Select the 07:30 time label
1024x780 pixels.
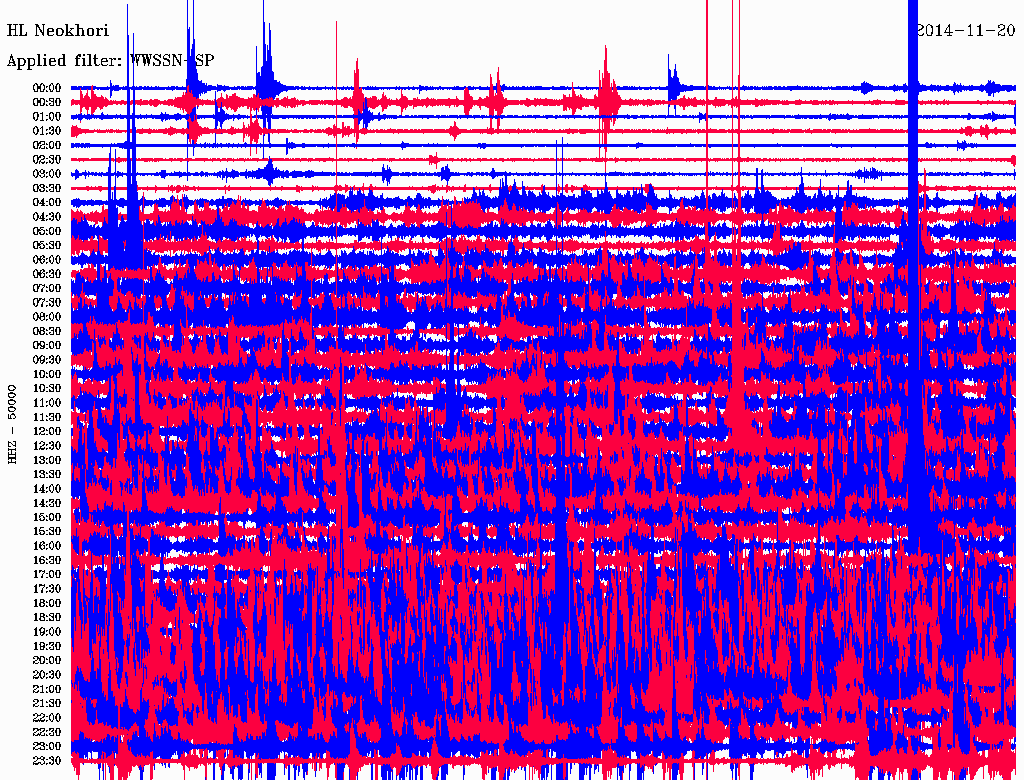(46, 302)
